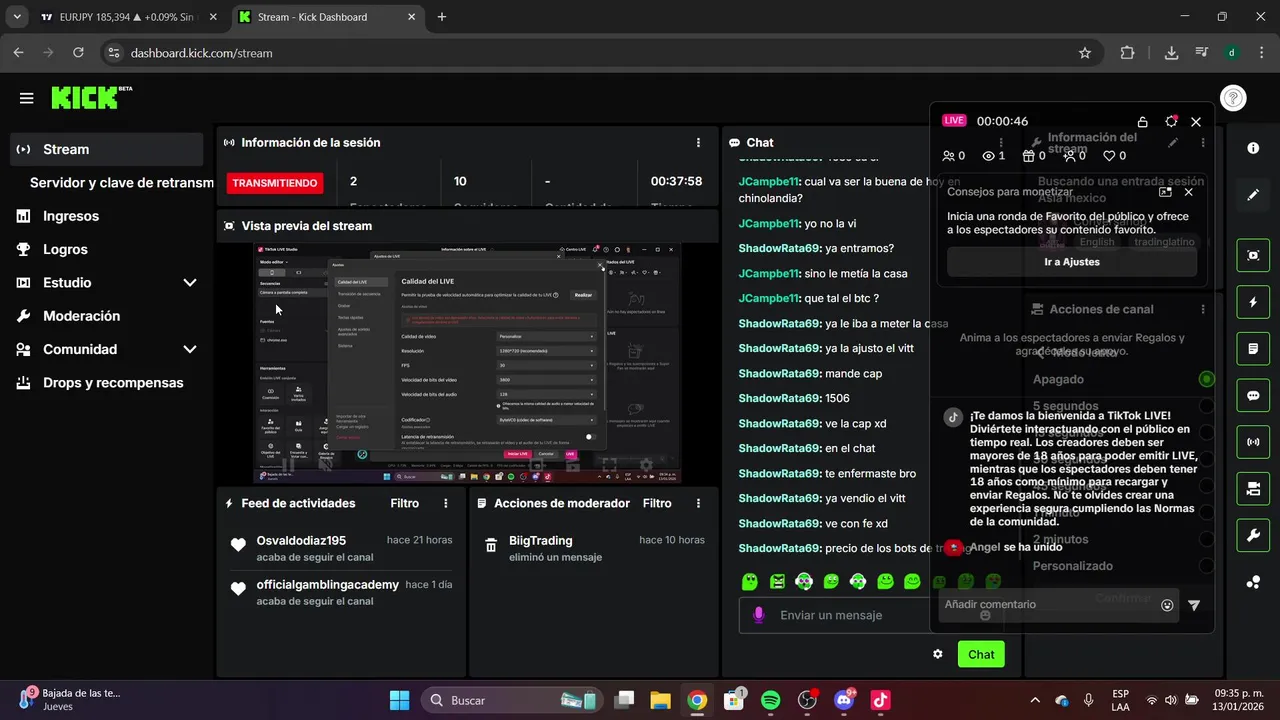This screenshot has height=720, width=1280.
Task: Open BiigTrading moderator action entry
Action: (x=592, y=548)
